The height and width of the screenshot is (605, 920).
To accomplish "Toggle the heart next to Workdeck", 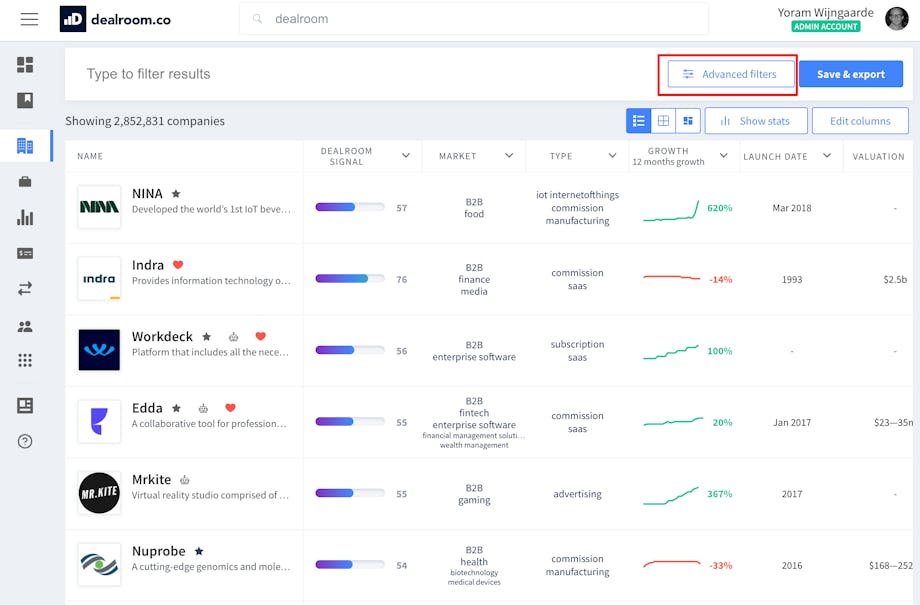I will [x=261, y=336].
